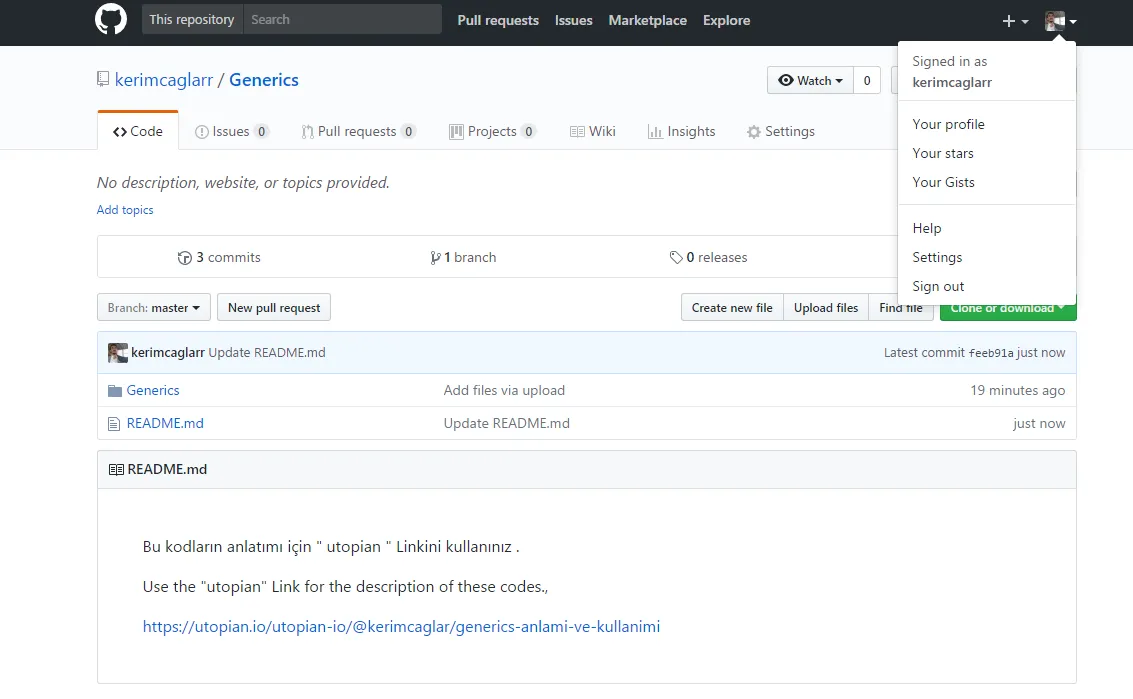Screen dimensions: 1133x699
Task: Switch to the Projects tab
Action: 492,132
